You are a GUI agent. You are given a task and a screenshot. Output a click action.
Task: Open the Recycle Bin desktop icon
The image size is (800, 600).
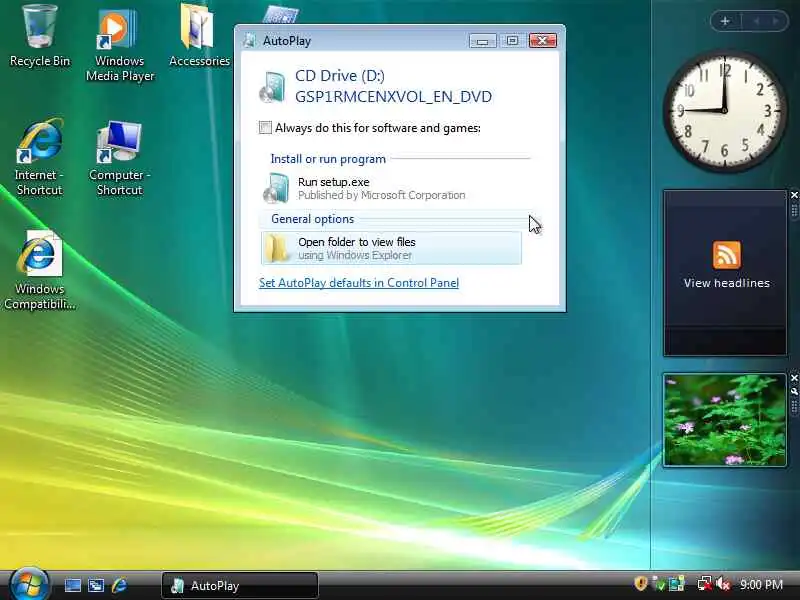39,36
